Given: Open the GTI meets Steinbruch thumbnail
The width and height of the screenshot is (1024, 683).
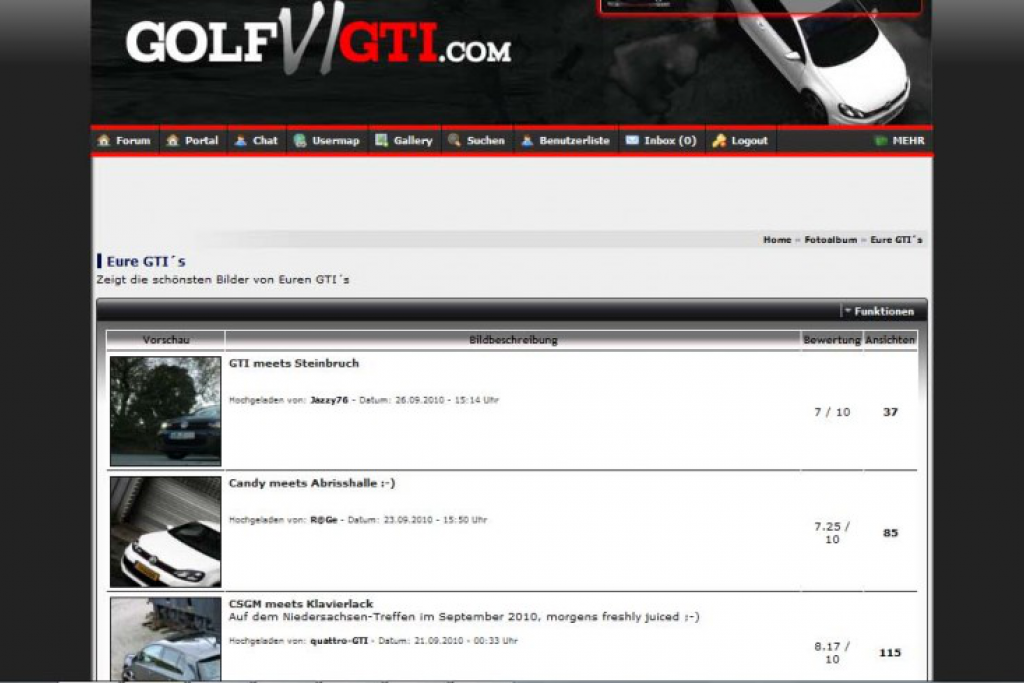Looking at the screenshot, I should [165, 410].
